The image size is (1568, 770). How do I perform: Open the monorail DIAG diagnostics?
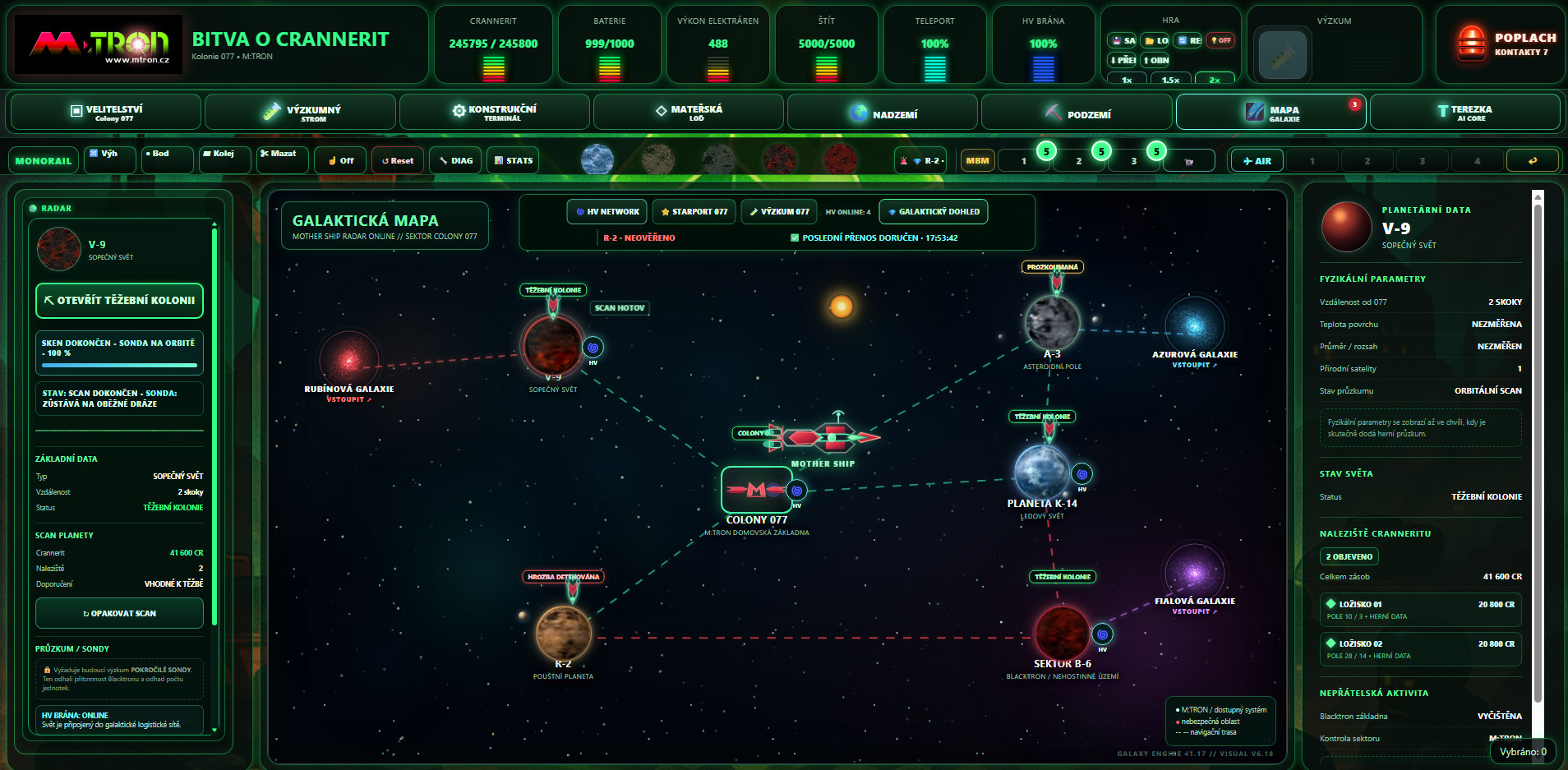[x=455, y=160]
